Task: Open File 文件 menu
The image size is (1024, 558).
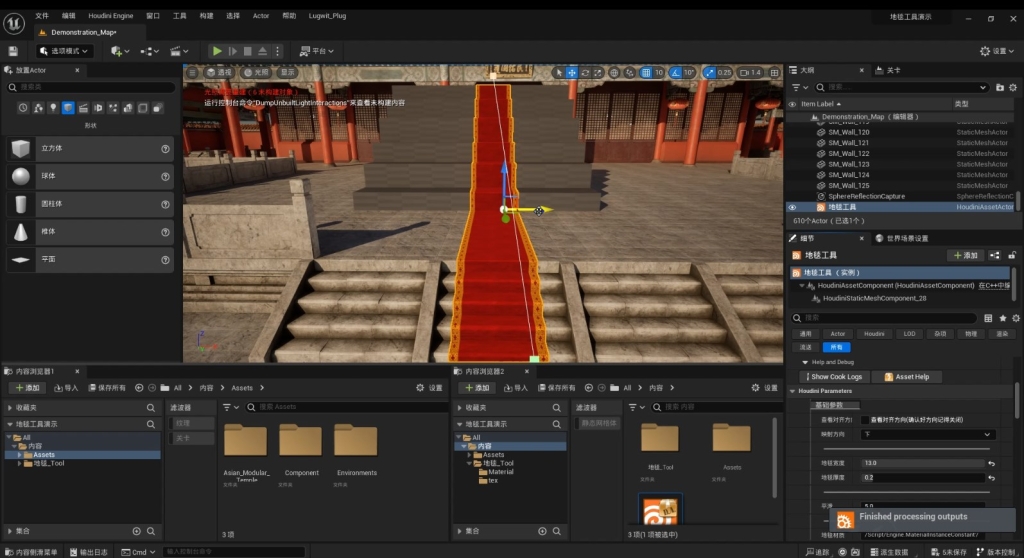Action: (42, 16)
